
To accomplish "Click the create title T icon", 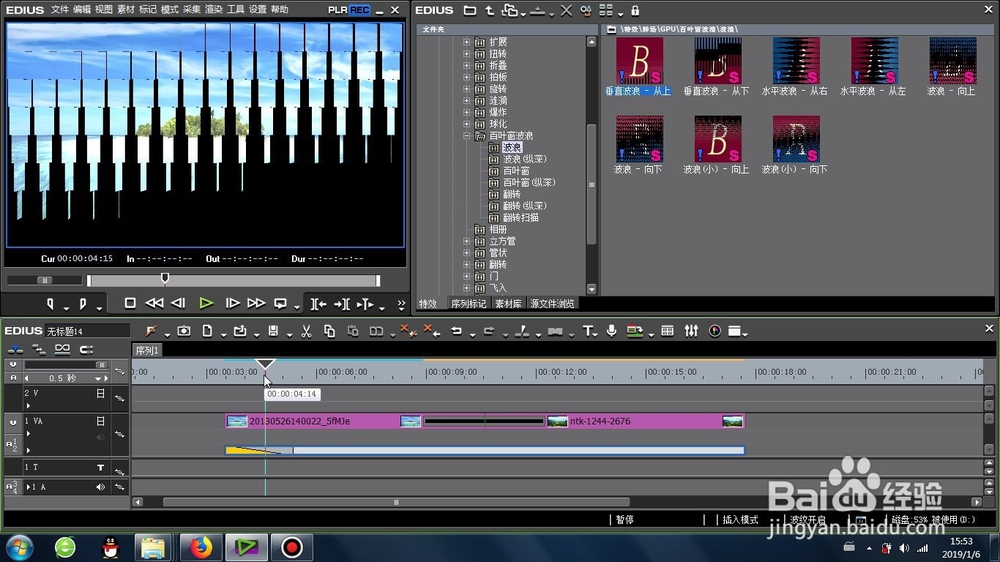I will click(587, 331).
